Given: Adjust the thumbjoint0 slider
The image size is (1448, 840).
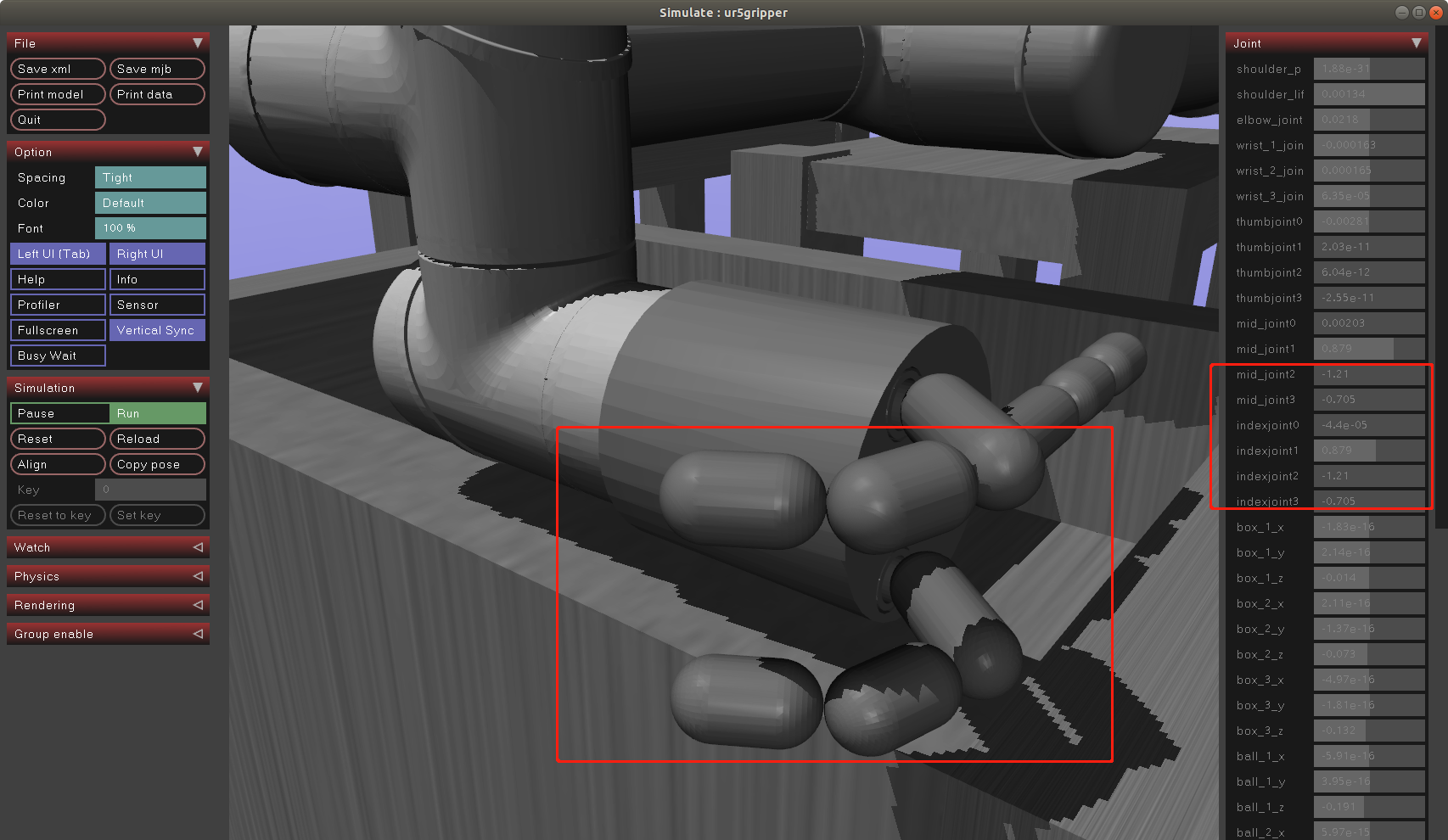Looking at the screenshot, I should click(1369, 221).
